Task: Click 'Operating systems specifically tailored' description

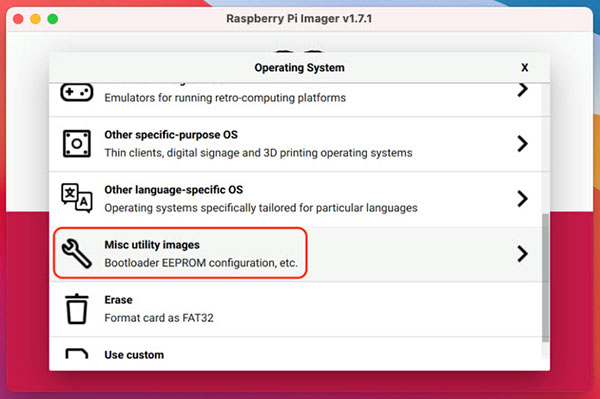Action: point(261,208)
